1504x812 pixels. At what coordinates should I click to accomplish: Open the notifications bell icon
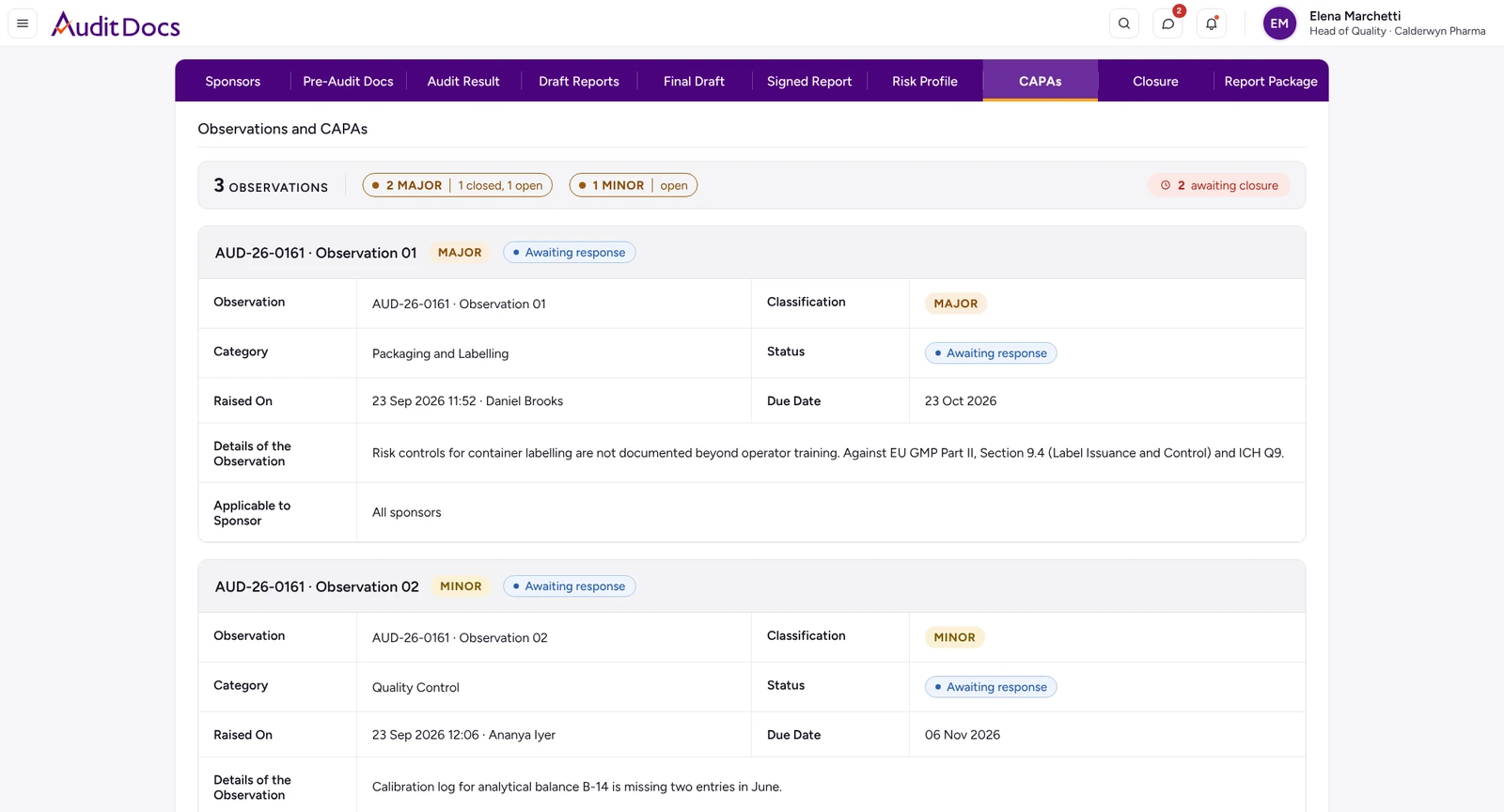tap(1212, 23)
